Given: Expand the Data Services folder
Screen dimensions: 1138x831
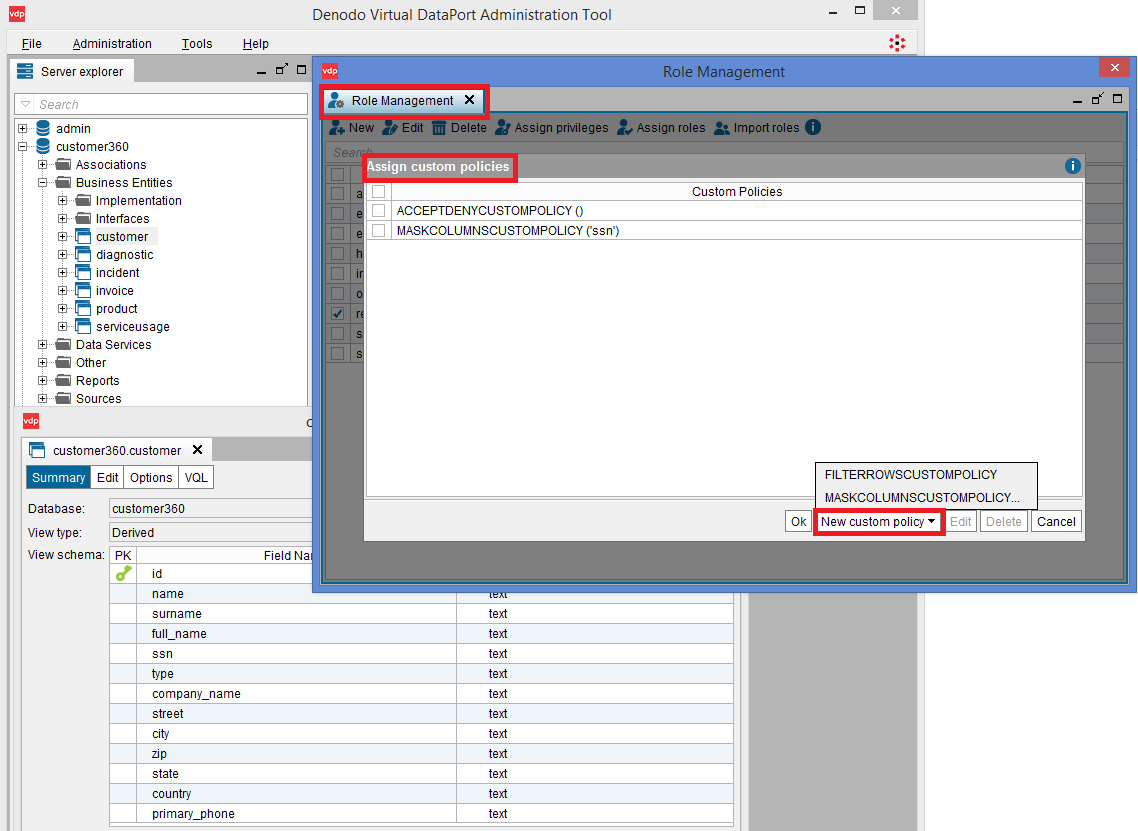Looking at the screenshot, I should [x=42, y=345].
